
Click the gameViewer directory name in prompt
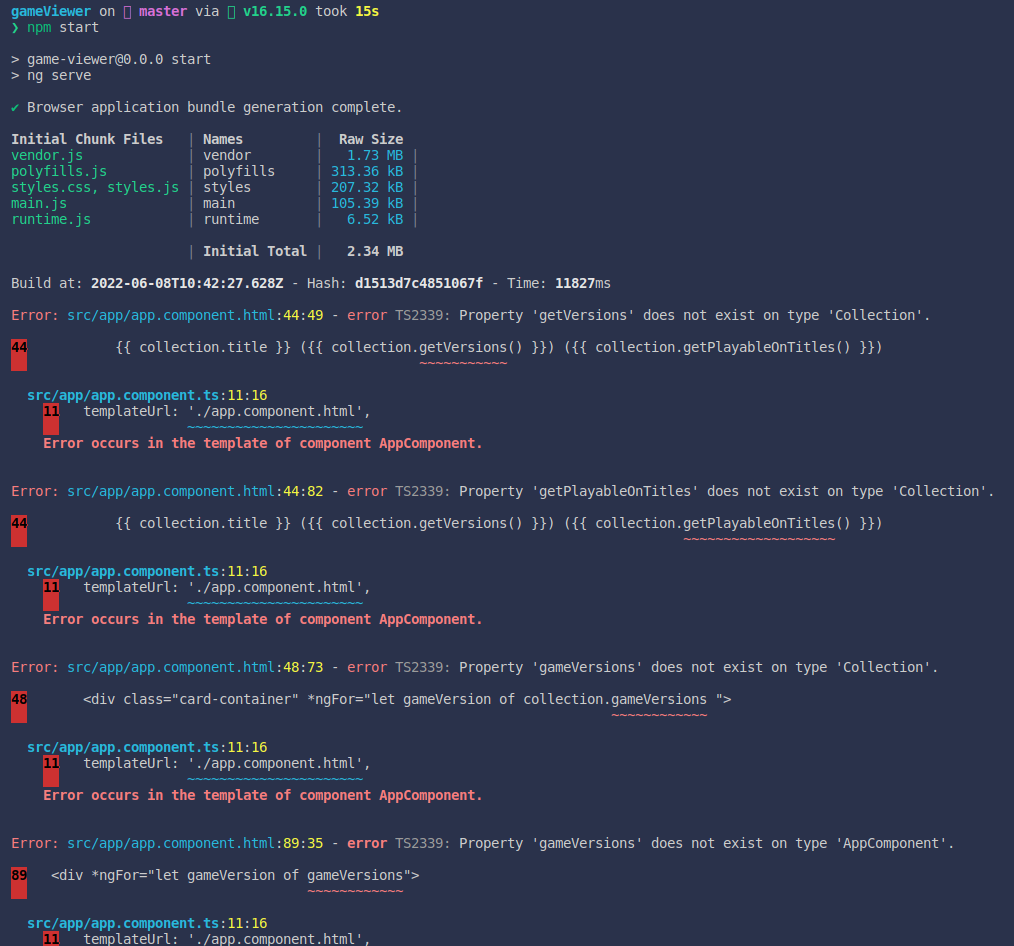coord(51,11)
